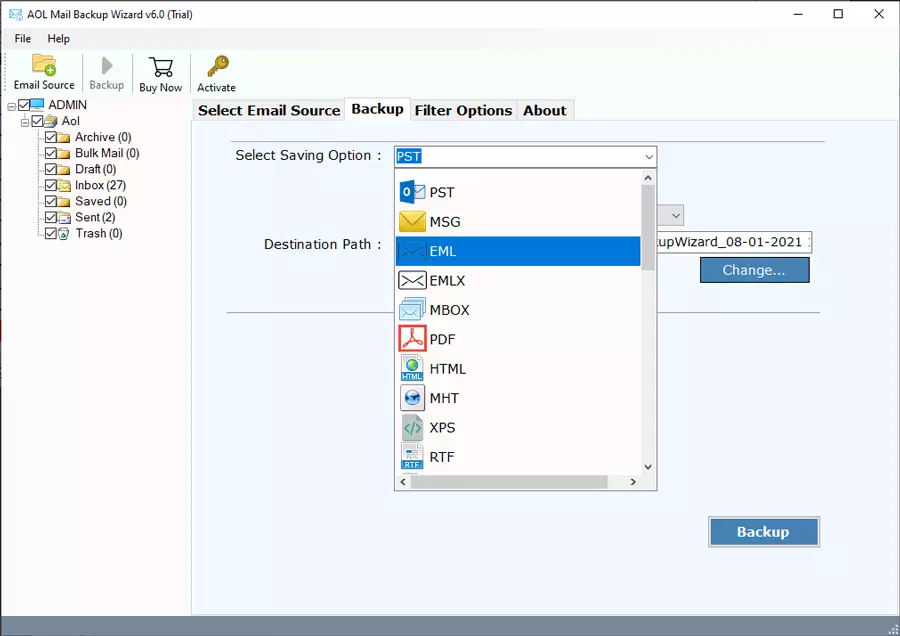Uncheck the Bulk Mail (0) checkbox
Screen dimensions: 900x636
point(51,153)
